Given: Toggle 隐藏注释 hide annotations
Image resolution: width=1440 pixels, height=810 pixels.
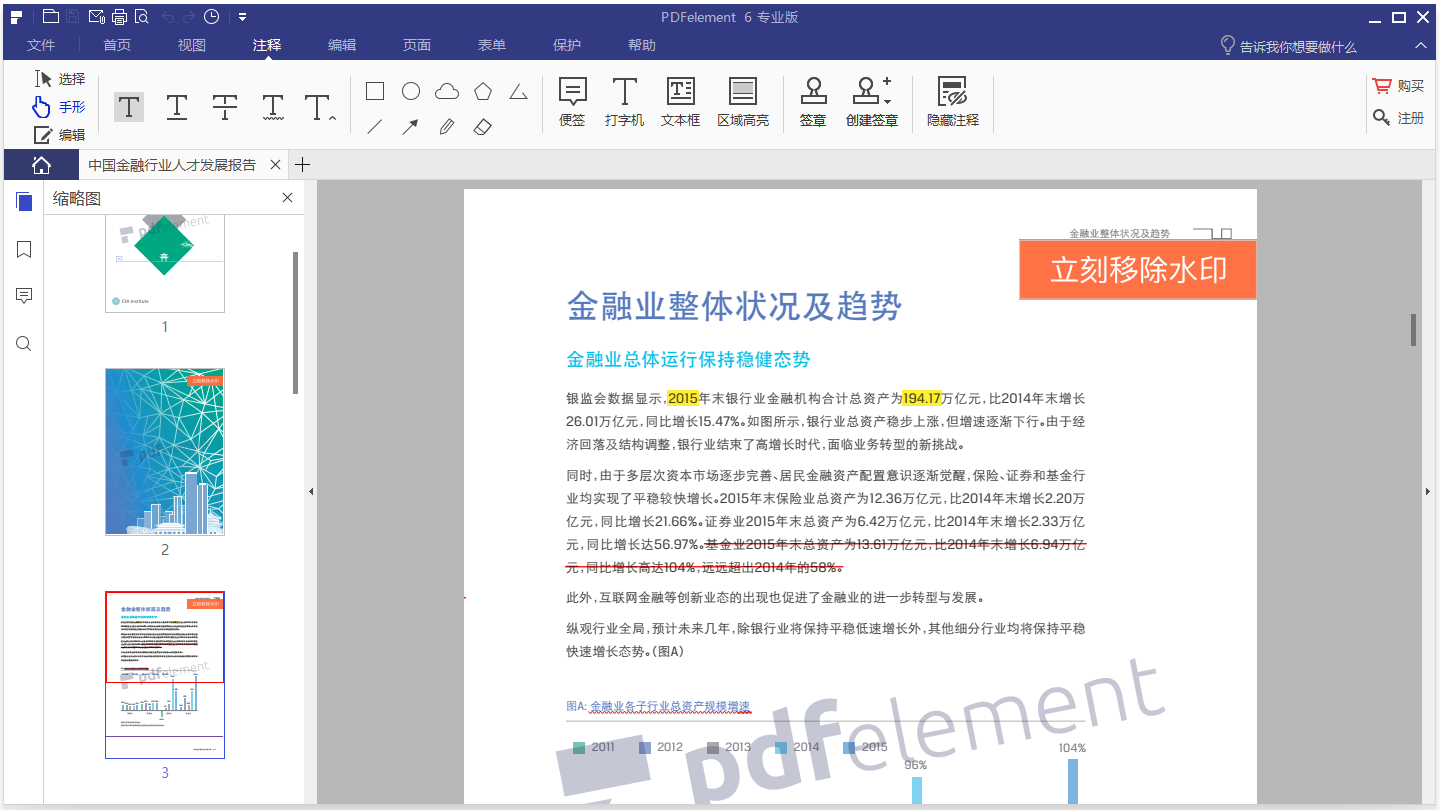Looking at the screenshot, I should click(x=953, y=103).
